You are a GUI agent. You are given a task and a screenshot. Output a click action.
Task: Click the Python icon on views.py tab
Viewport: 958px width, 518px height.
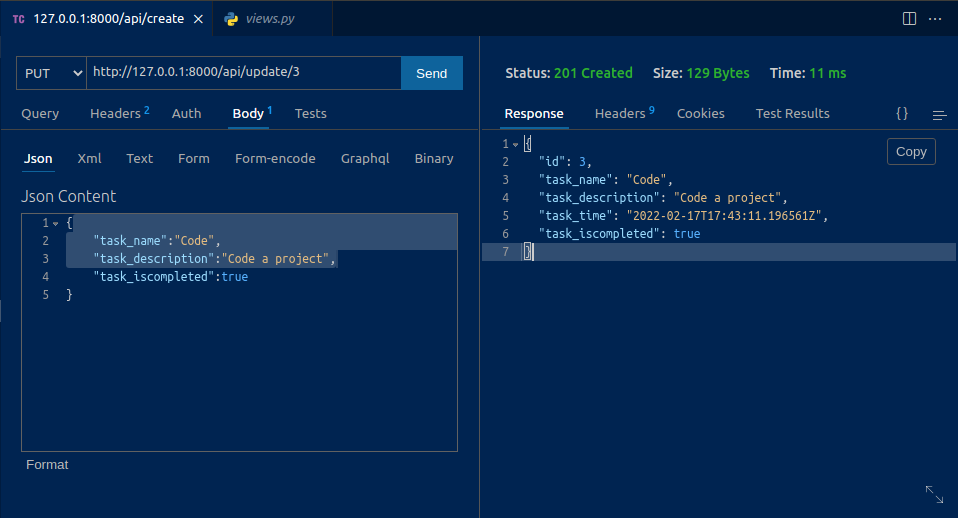coord(232,19)
